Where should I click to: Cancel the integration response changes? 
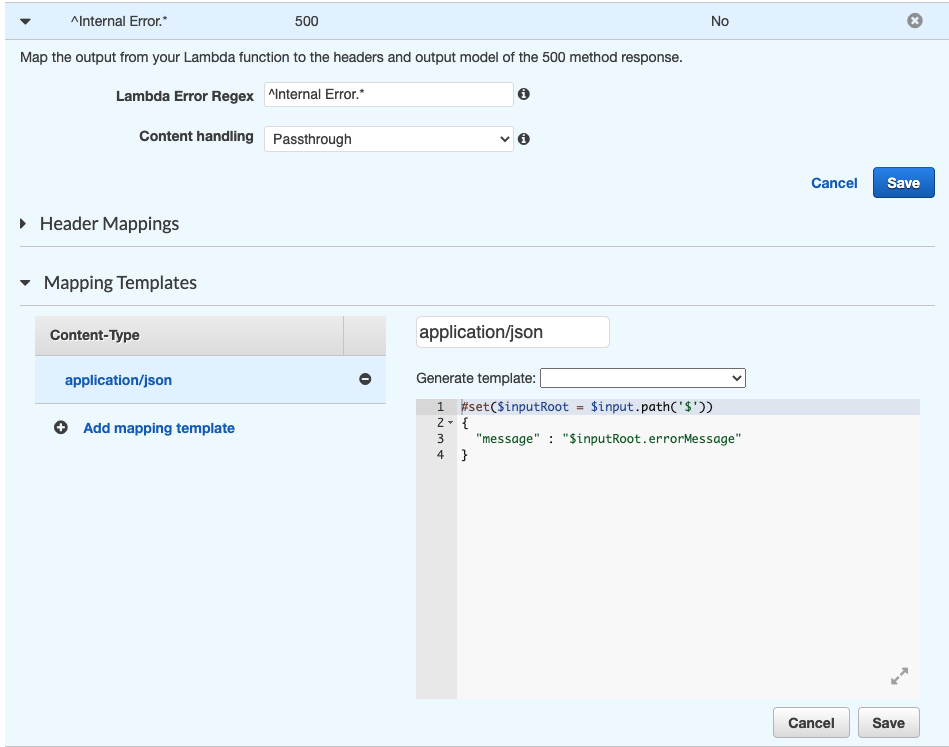[x=834, y=183]
